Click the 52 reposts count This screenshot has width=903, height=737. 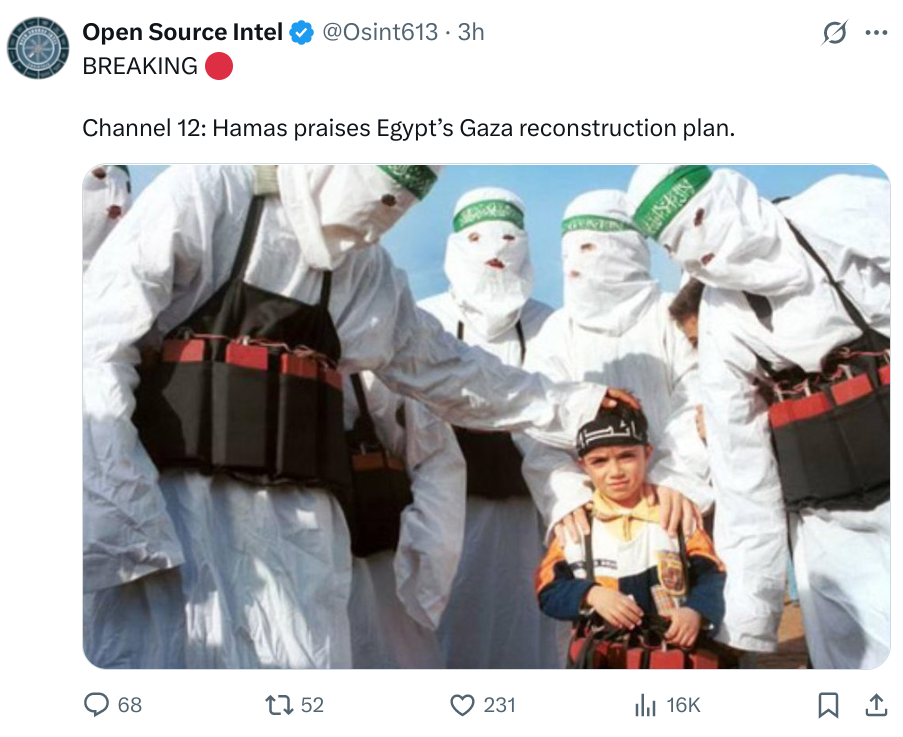coord(312,705)
